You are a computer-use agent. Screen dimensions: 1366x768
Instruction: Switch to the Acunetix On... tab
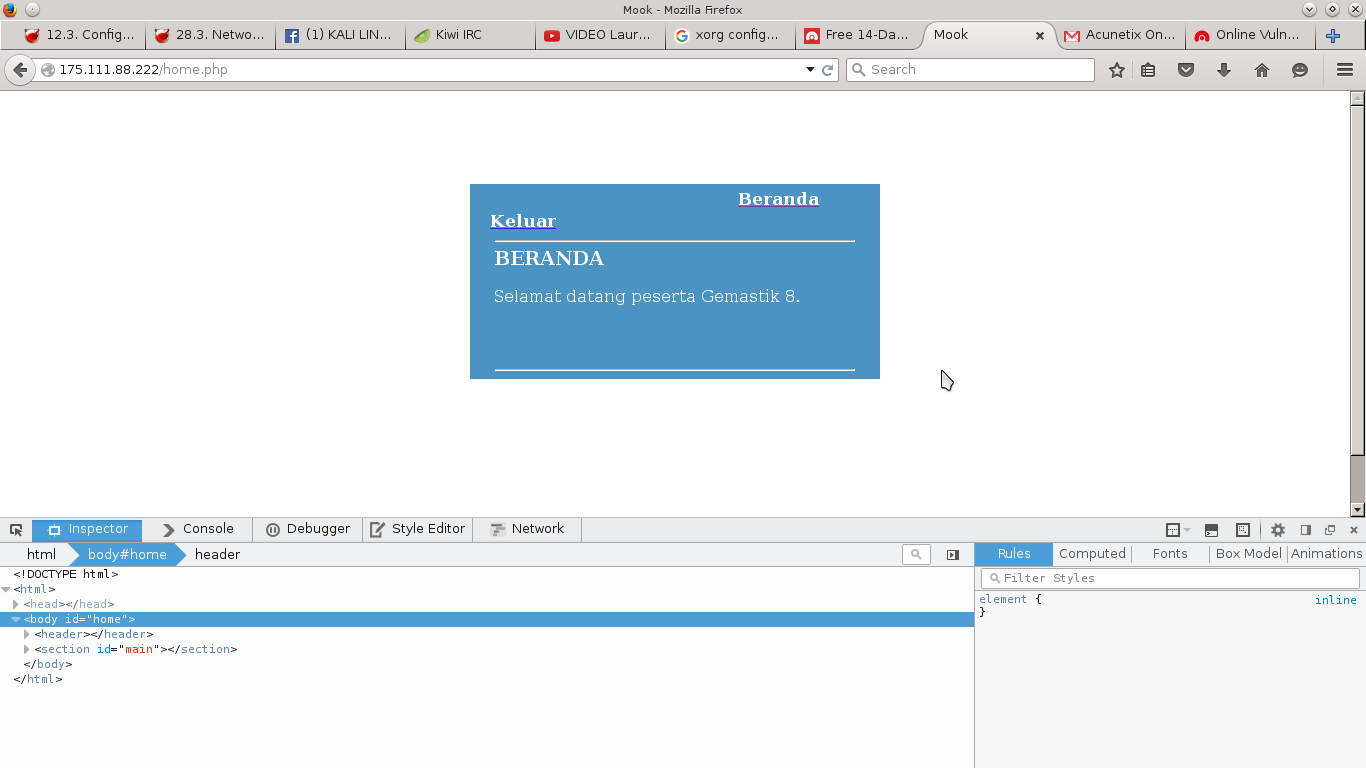1120,35
